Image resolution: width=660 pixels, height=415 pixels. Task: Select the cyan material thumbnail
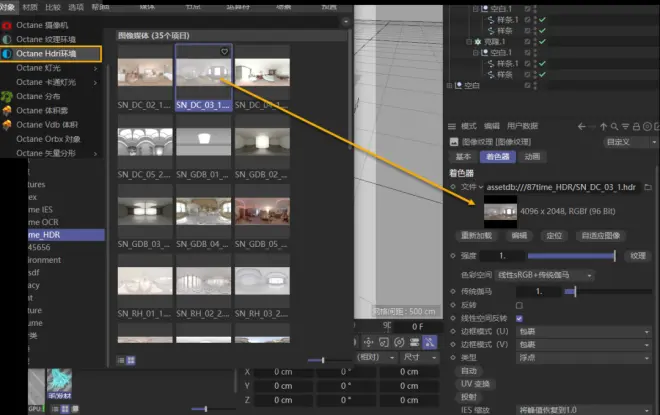tap(59, 384)
